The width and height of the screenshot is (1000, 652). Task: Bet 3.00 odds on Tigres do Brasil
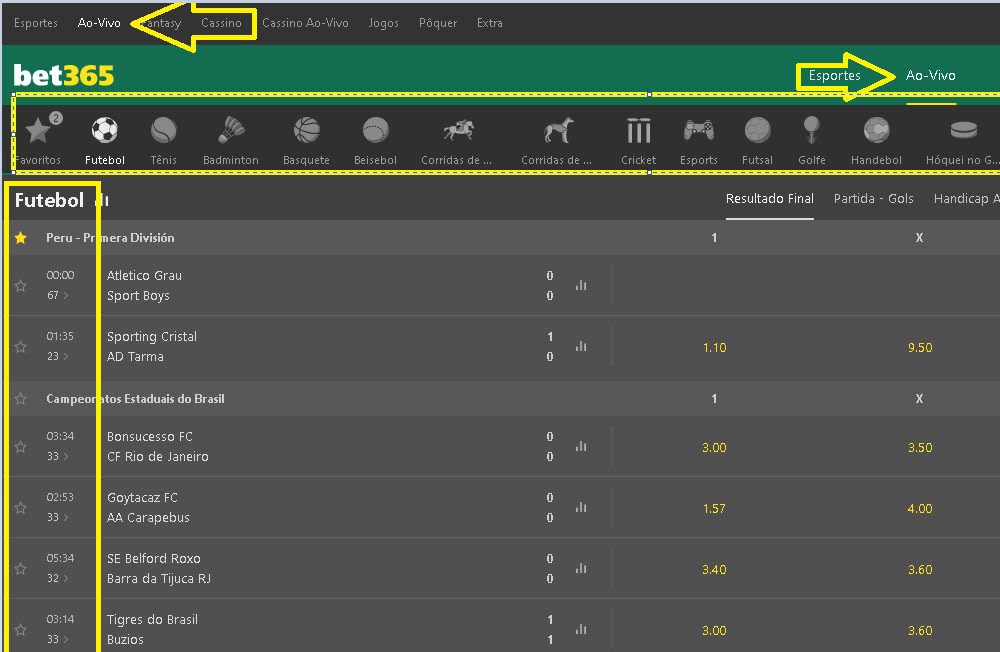coord(714,630)
